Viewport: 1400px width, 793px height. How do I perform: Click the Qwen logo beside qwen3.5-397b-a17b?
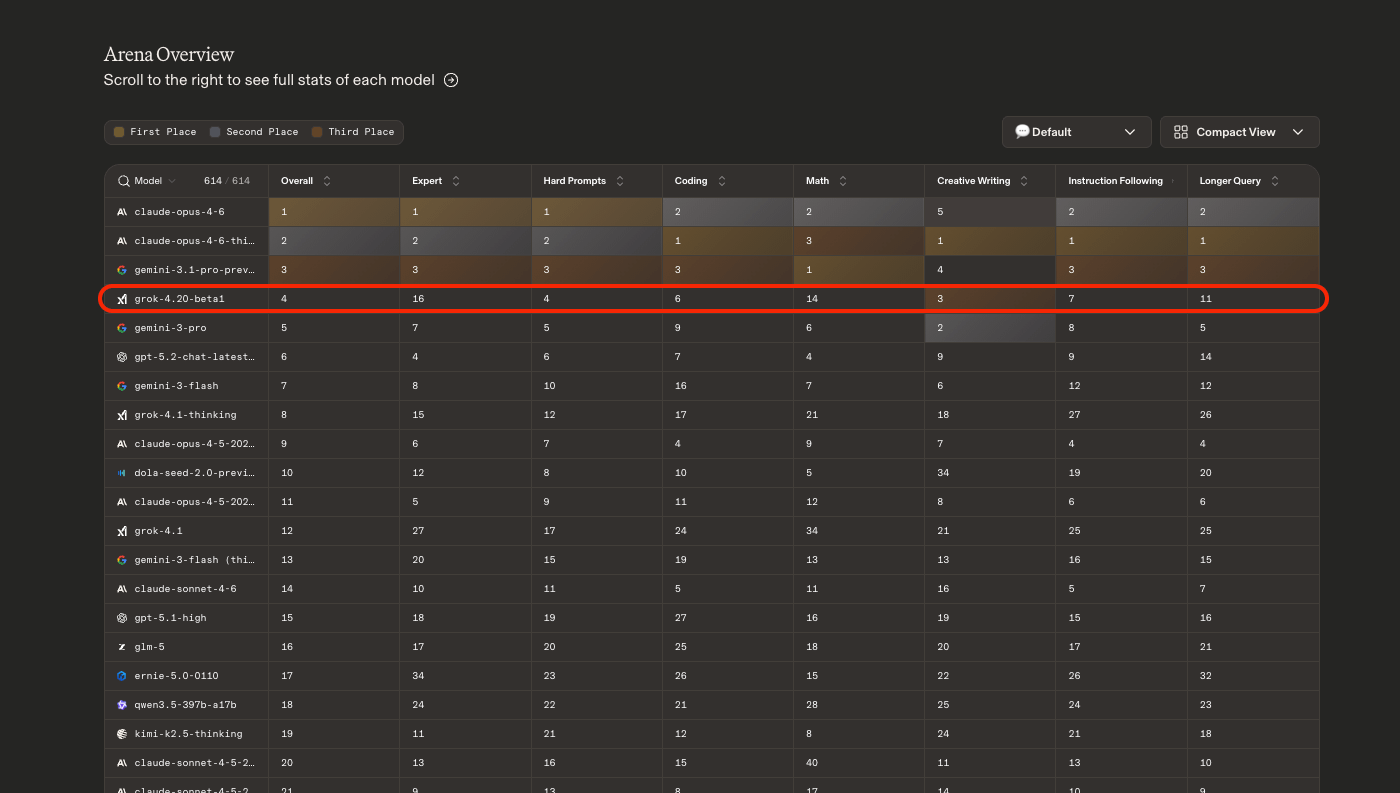pyautogui.click(x=122, y=705)
